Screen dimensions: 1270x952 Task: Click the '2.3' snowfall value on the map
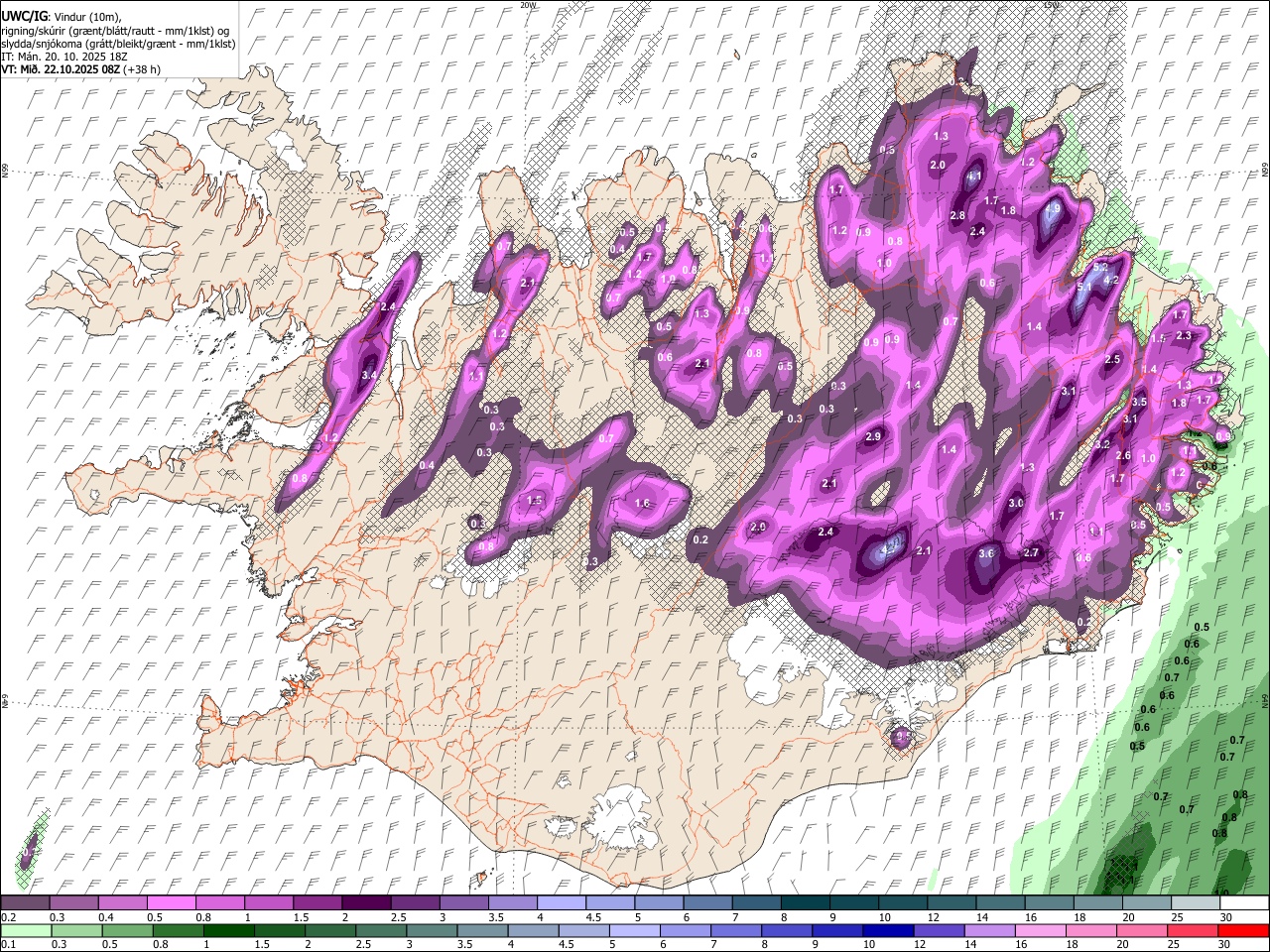(1184, 336)
